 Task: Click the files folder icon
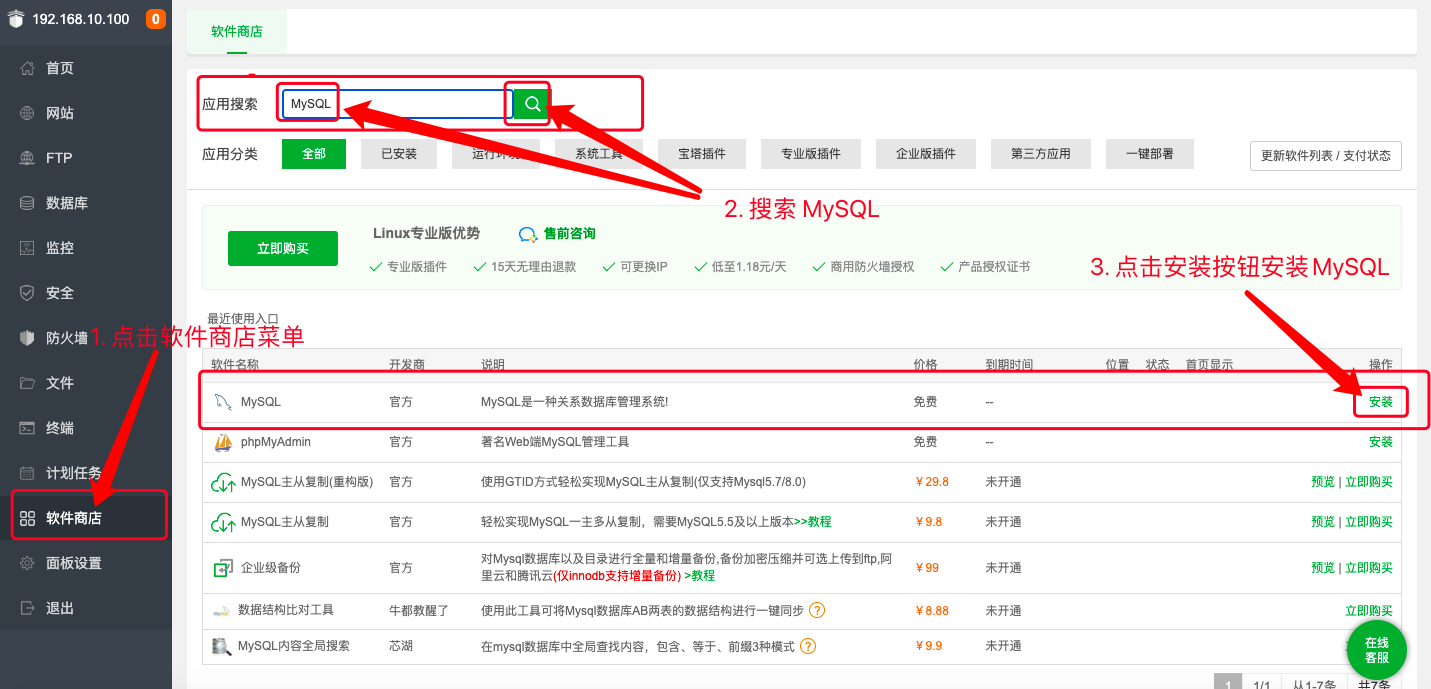tap(28, 383)
